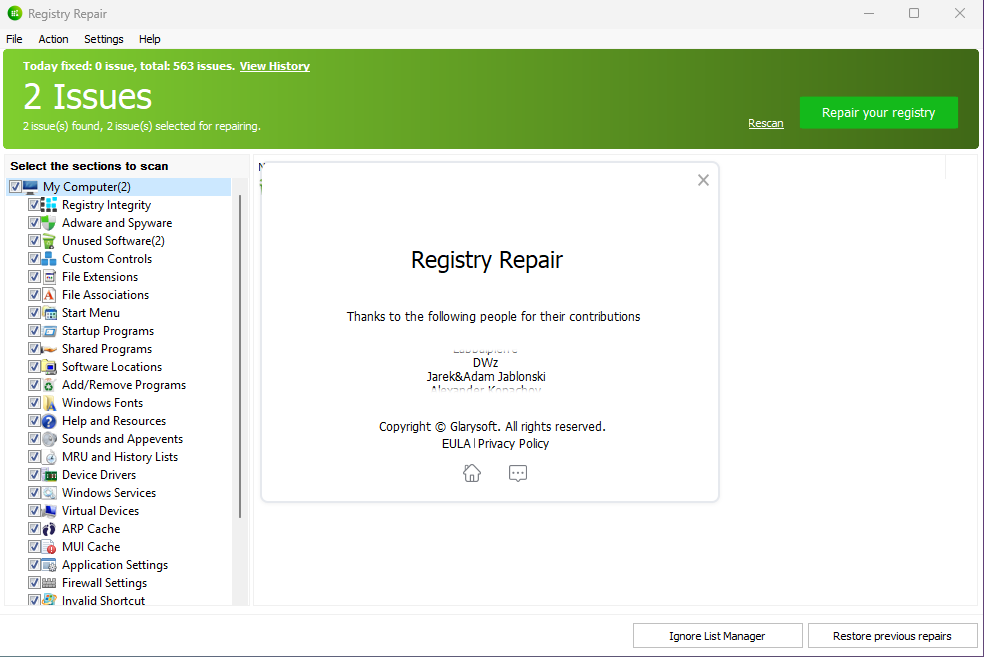Click the Jarek&Adam Jablonski contributor name
Screen dimensions: 984x657
click(x=486, y=377)
